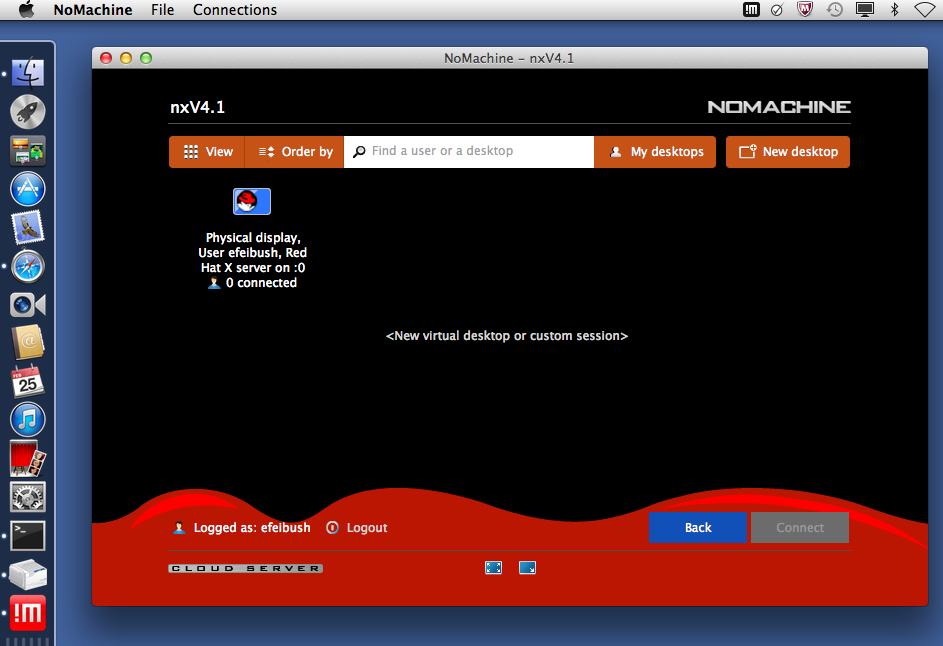Open Finder from the Dock
Image resolution: width=943 pixels, height=646 pixels.
point(28,73)
